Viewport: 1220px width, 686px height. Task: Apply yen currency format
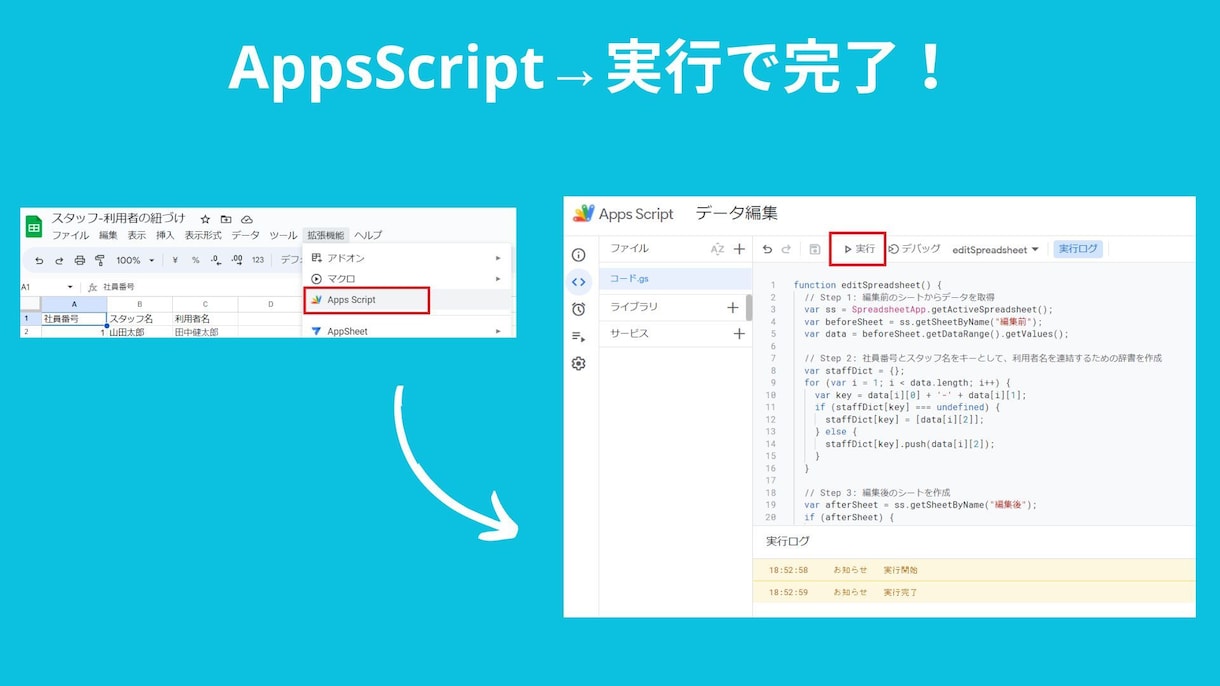point(175,260)
